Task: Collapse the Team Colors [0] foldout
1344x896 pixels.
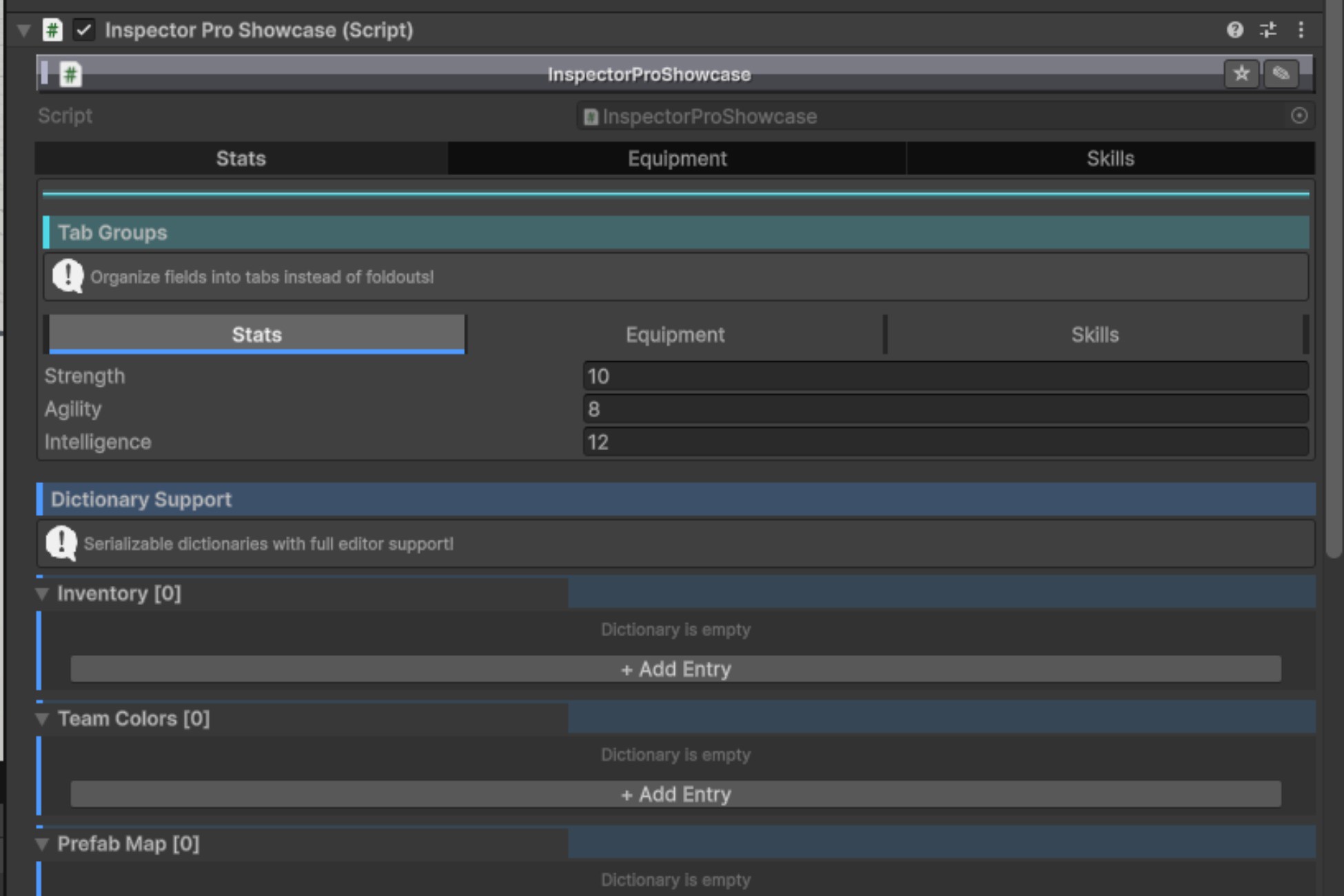Action: click(x=41, y=719)
